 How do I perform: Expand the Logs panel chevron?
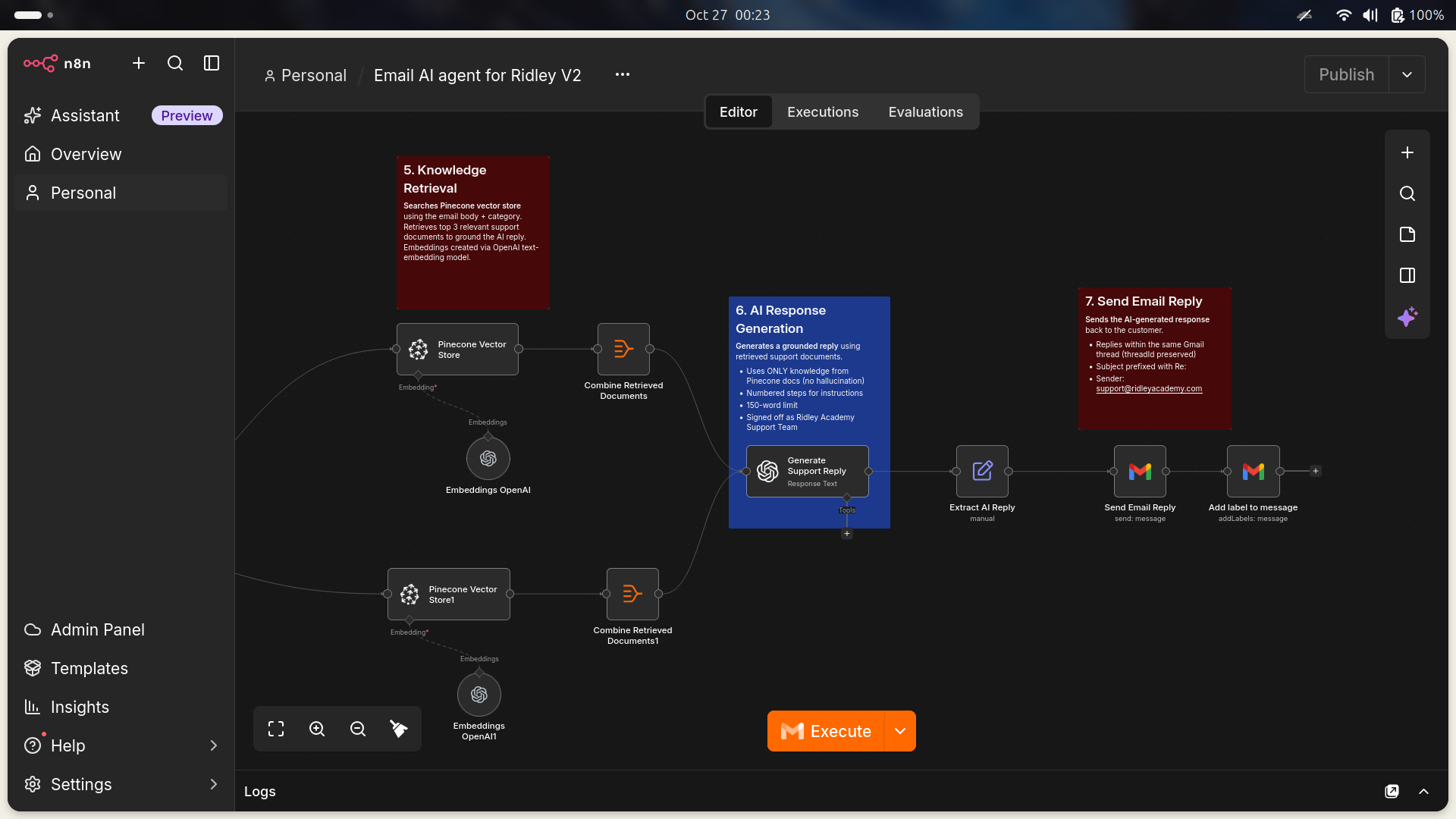pos(1424,791)
